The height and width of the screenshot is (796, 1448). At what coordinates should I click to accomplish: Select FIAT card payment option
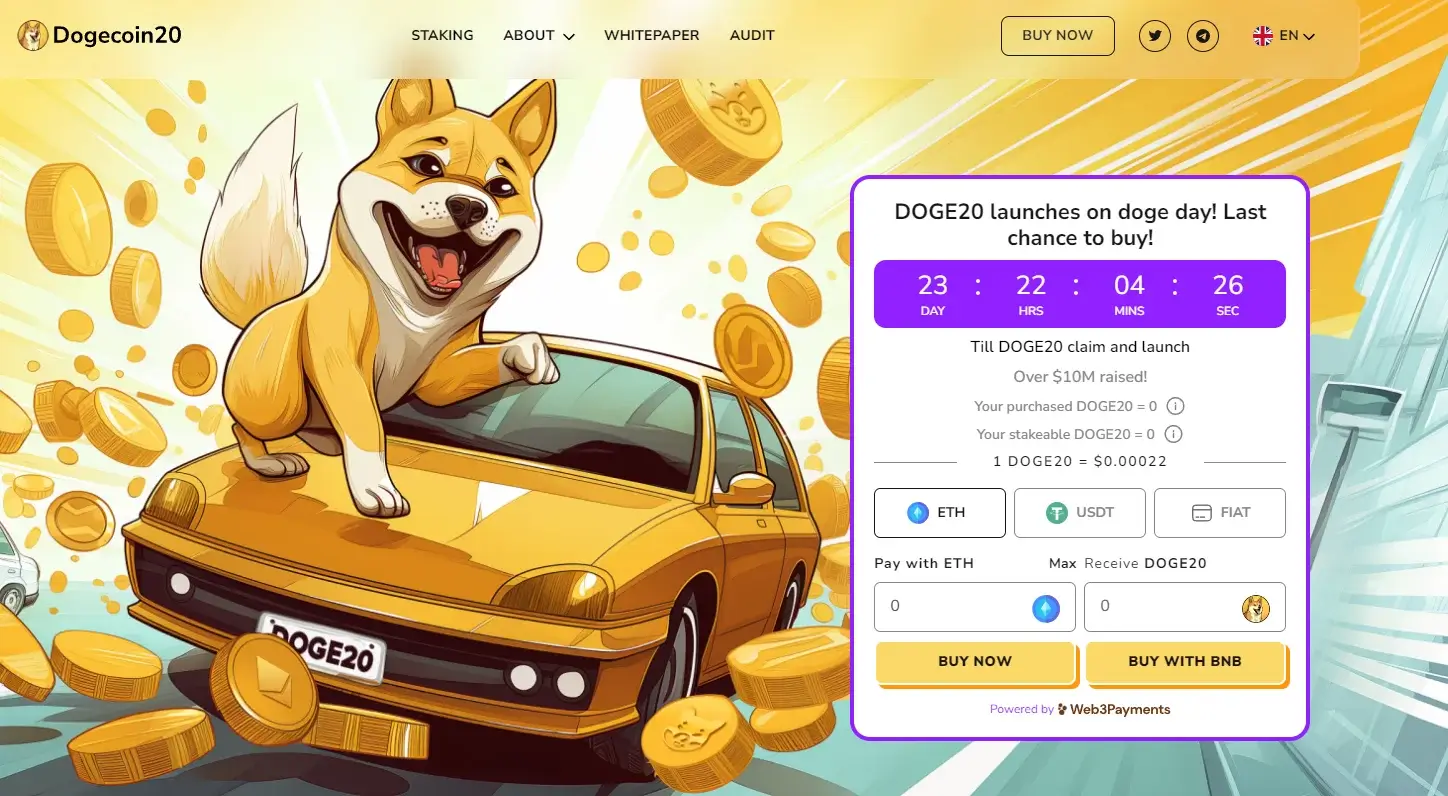click(1220, 513)
